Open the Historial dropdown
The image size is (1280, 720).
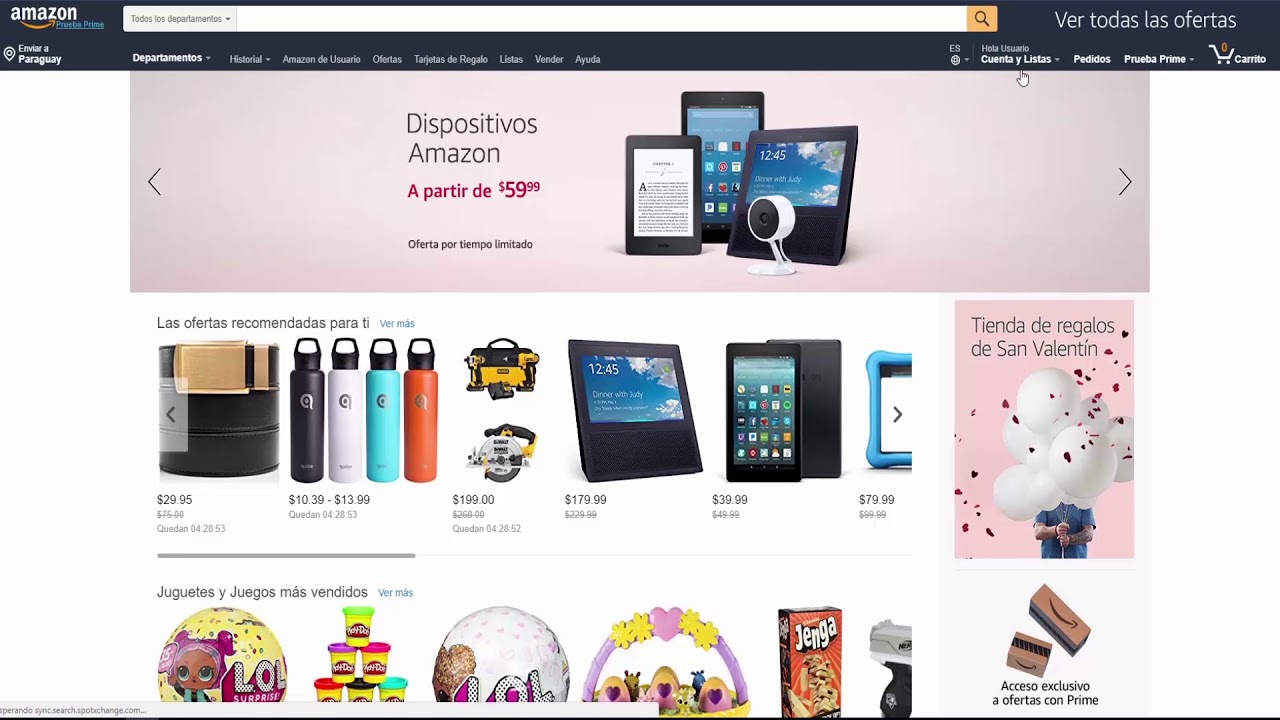coord(249,59)
